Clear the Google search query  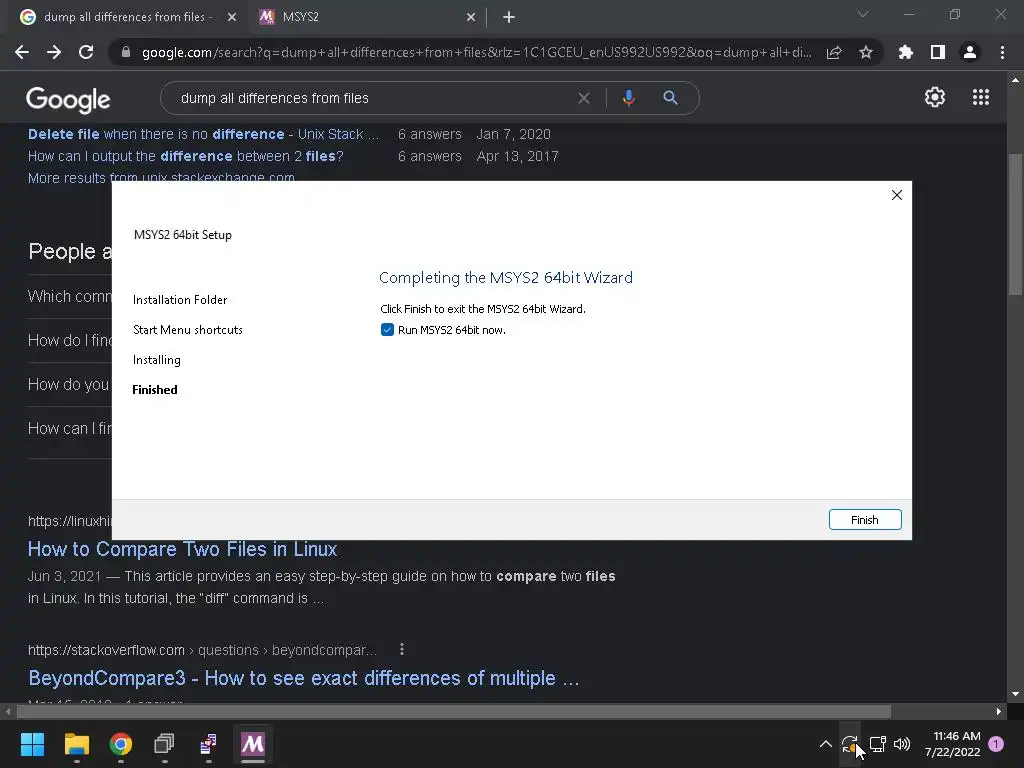[584, 98]
